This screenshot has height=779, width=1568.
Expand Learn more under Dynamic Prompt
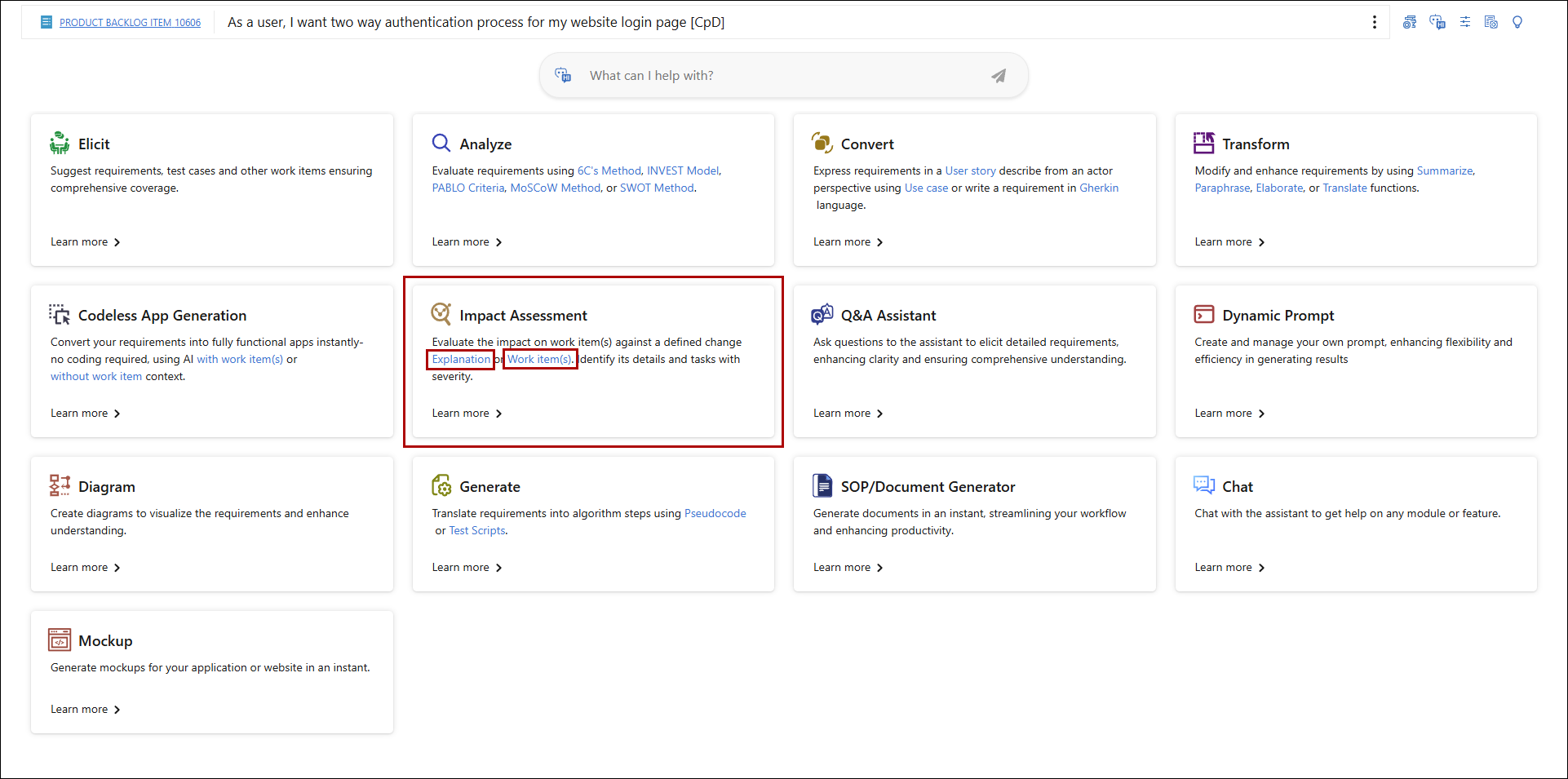click(1229, 414)
